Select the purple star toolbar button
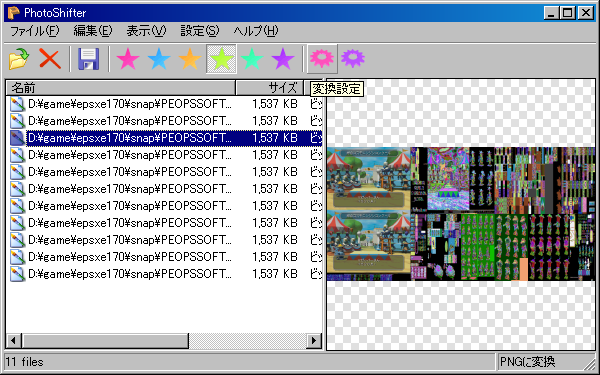This screenshot has width=600, height=375. click(283, 59)
